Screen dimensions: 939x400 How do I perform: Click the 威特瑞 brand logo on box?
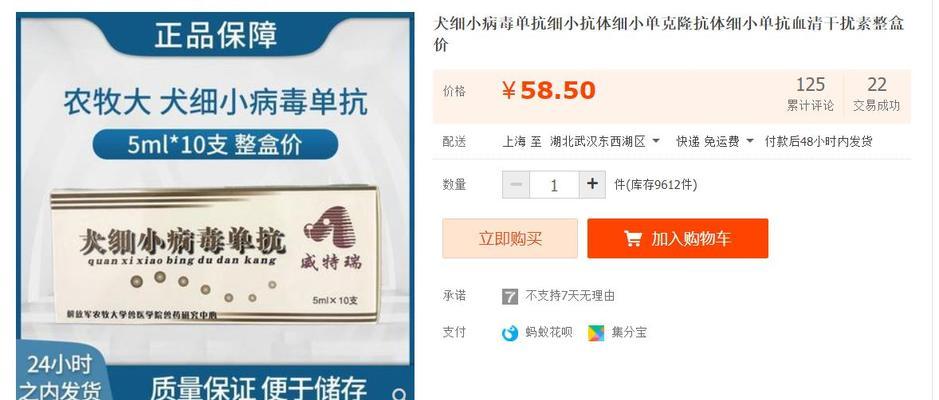click(x=330, y=238)
